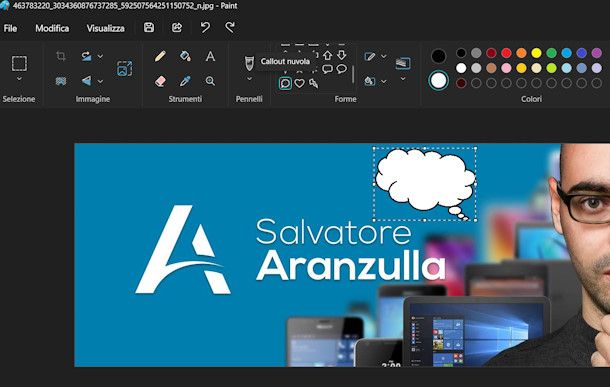610x387 pixels.
Task: Pick the small white palette swatch
Action: tap(461, 68)
